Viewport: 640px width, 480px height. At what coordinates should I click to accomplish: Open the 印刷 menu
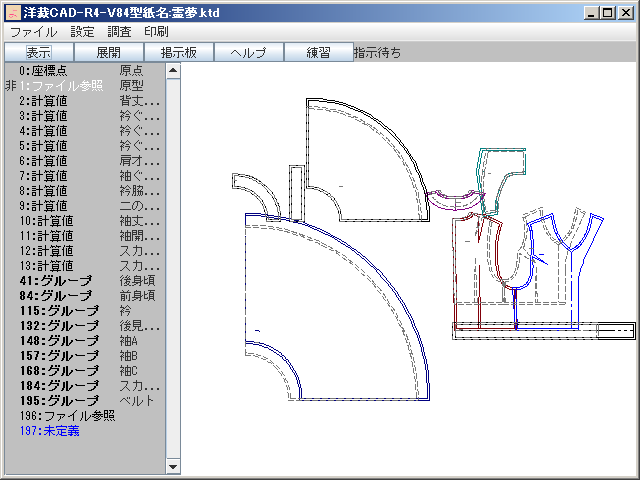156,32
